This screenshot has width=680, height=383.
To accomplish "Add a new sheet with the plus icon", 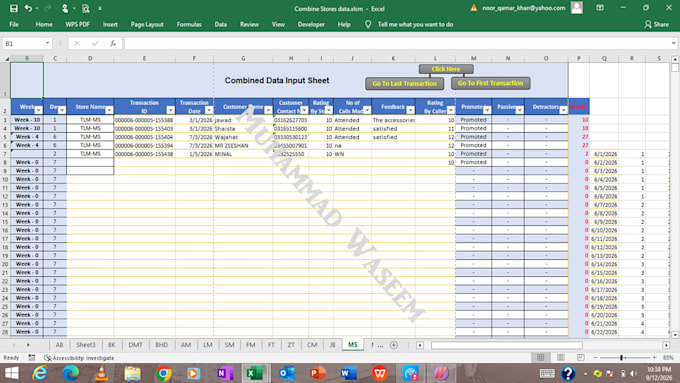I will (394, 345).
